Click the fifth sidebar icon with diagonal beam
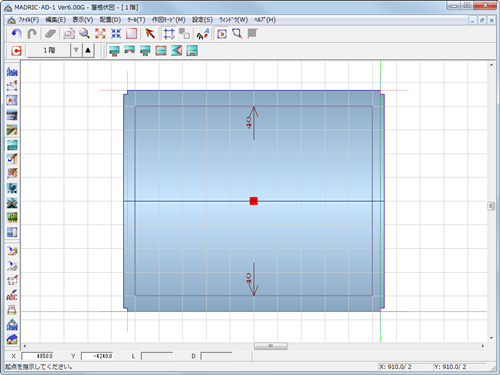The width and height of the screenshot is (500, 375). (x=12, y=130)
